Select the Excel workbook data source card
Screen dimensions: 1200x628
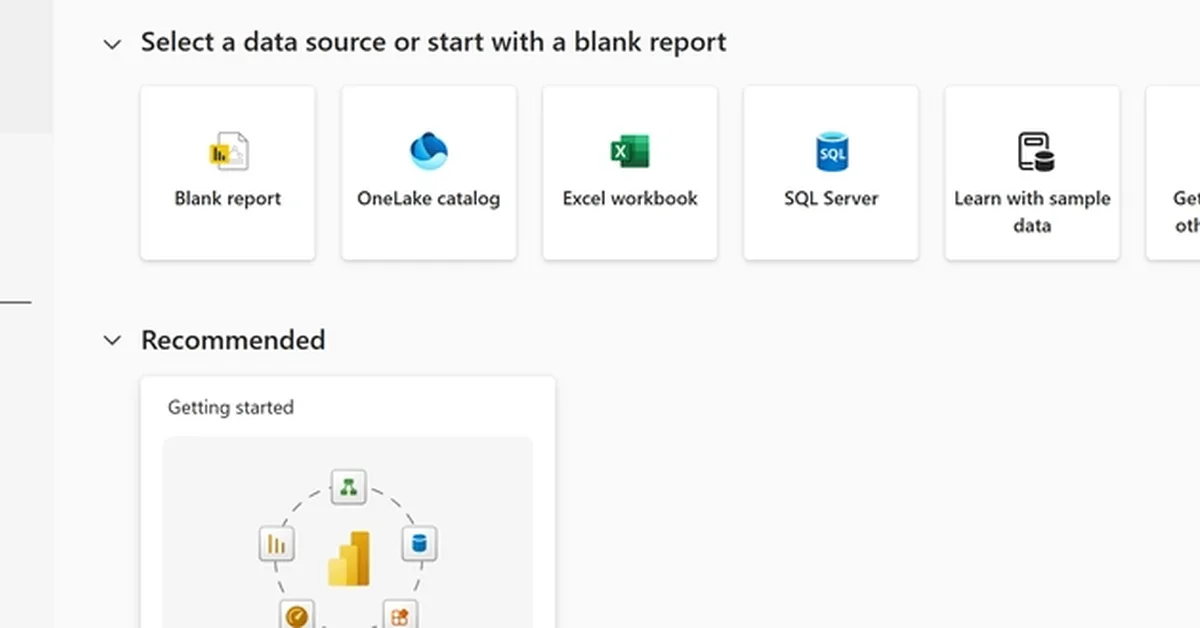coord(630,172)
